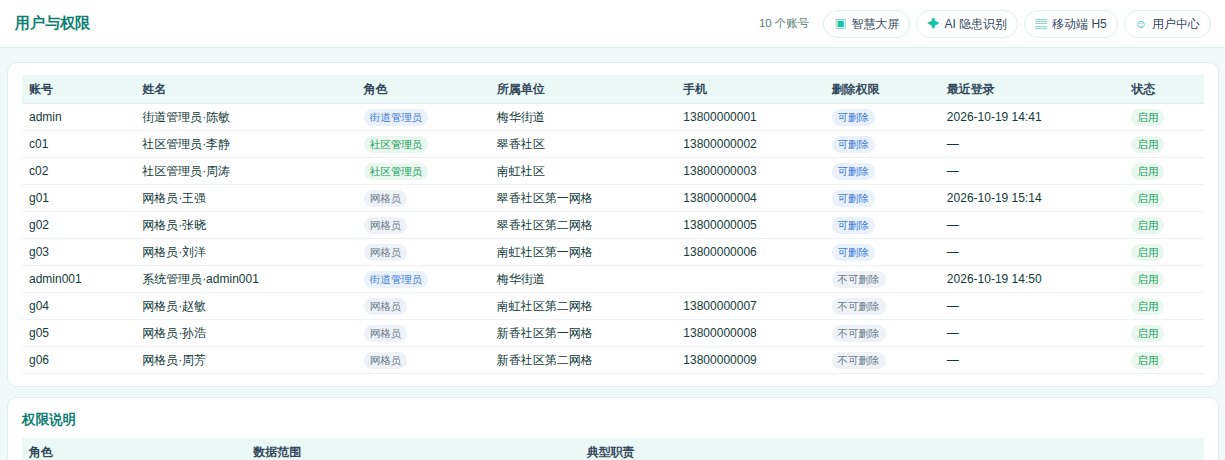The height and width of the screenshot is (460, 1225).
Task: Select account g02 cell
Action: pyautogui.click(x=39, y=225)
